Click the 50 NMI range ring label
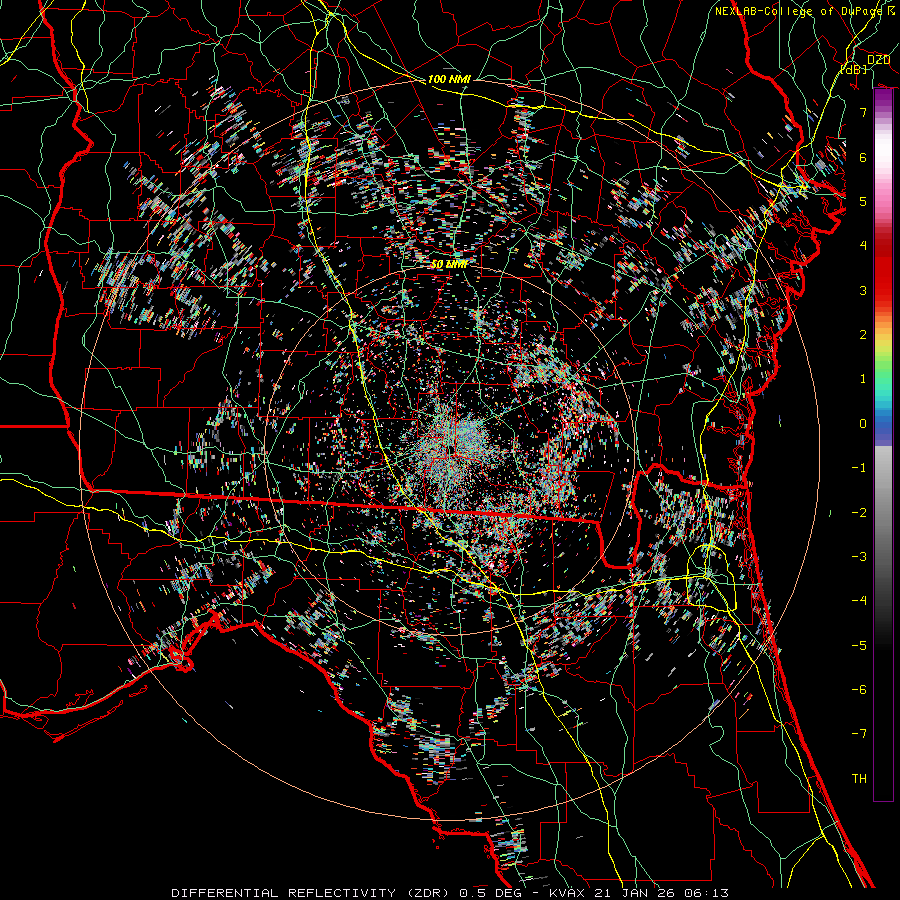The width and height of the screenshot is (900, 900). [449, 264]
